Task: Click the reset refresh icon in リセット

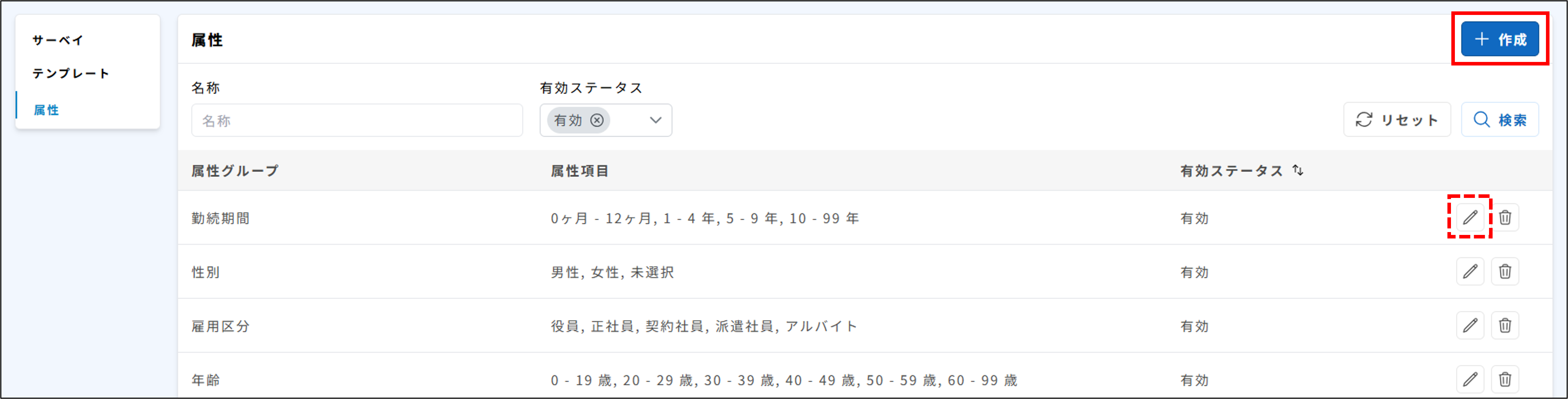Action: (x=1363, y=120)
